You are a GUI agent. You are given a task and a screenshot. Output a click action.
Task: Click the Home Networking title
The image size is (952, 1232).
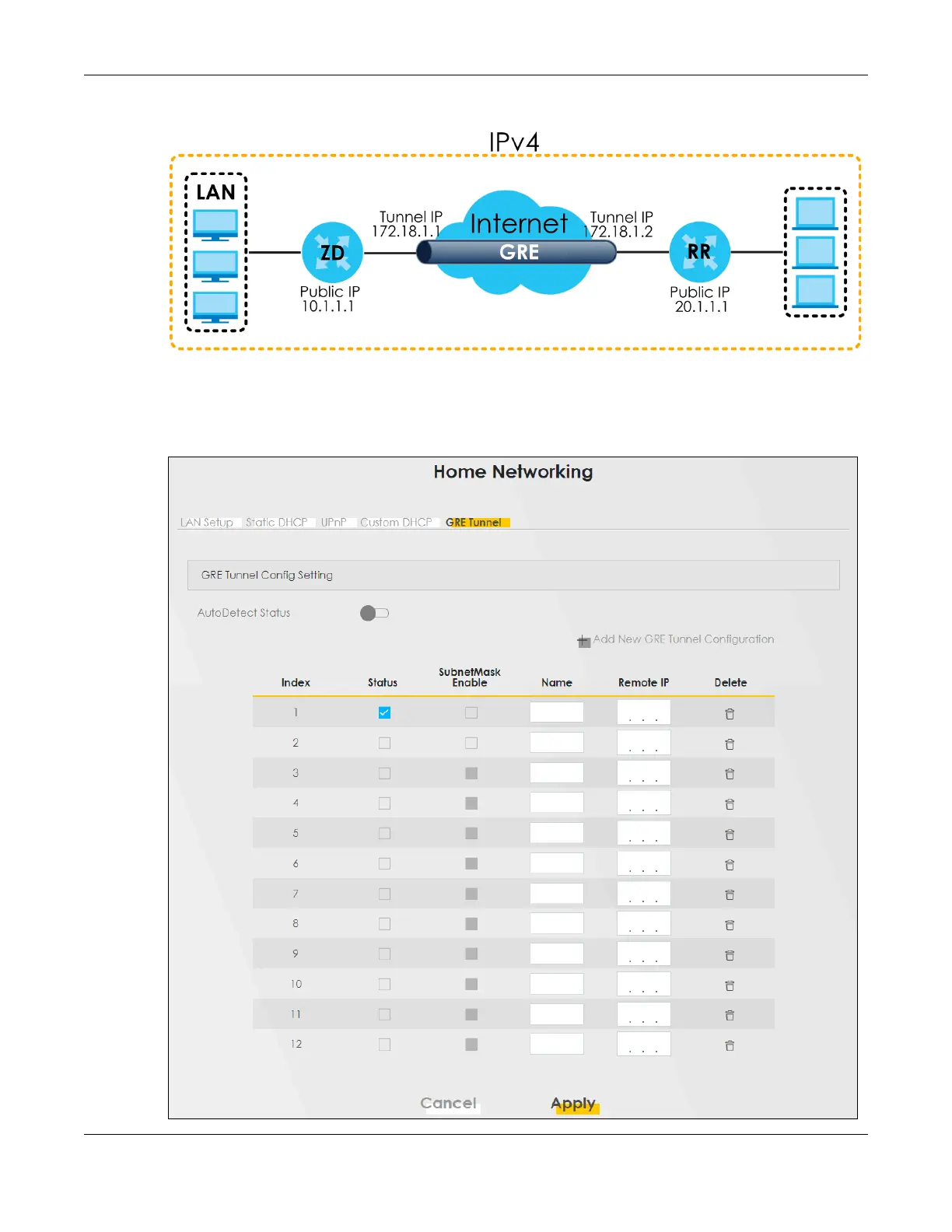[x=513, y=472]
